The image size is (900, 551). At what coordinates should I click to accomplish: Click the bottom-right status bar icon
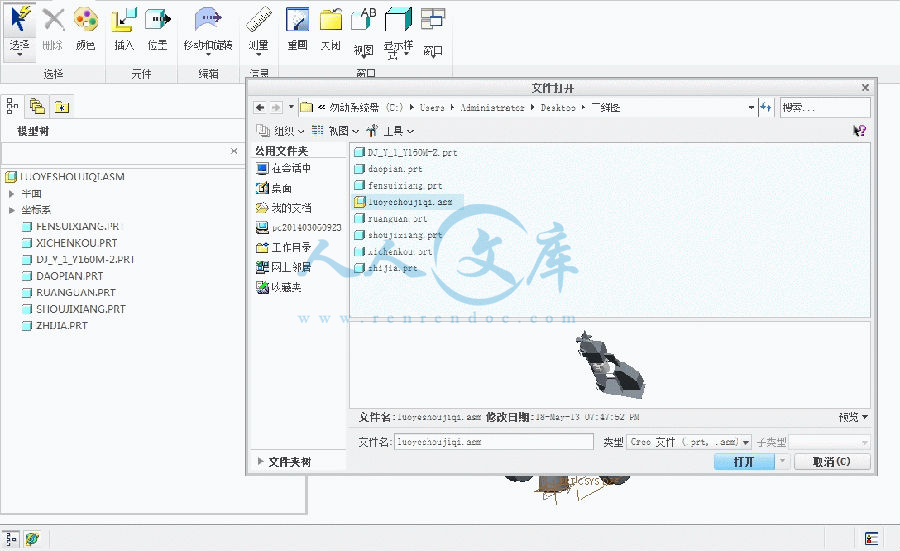(x=871, y=538)
